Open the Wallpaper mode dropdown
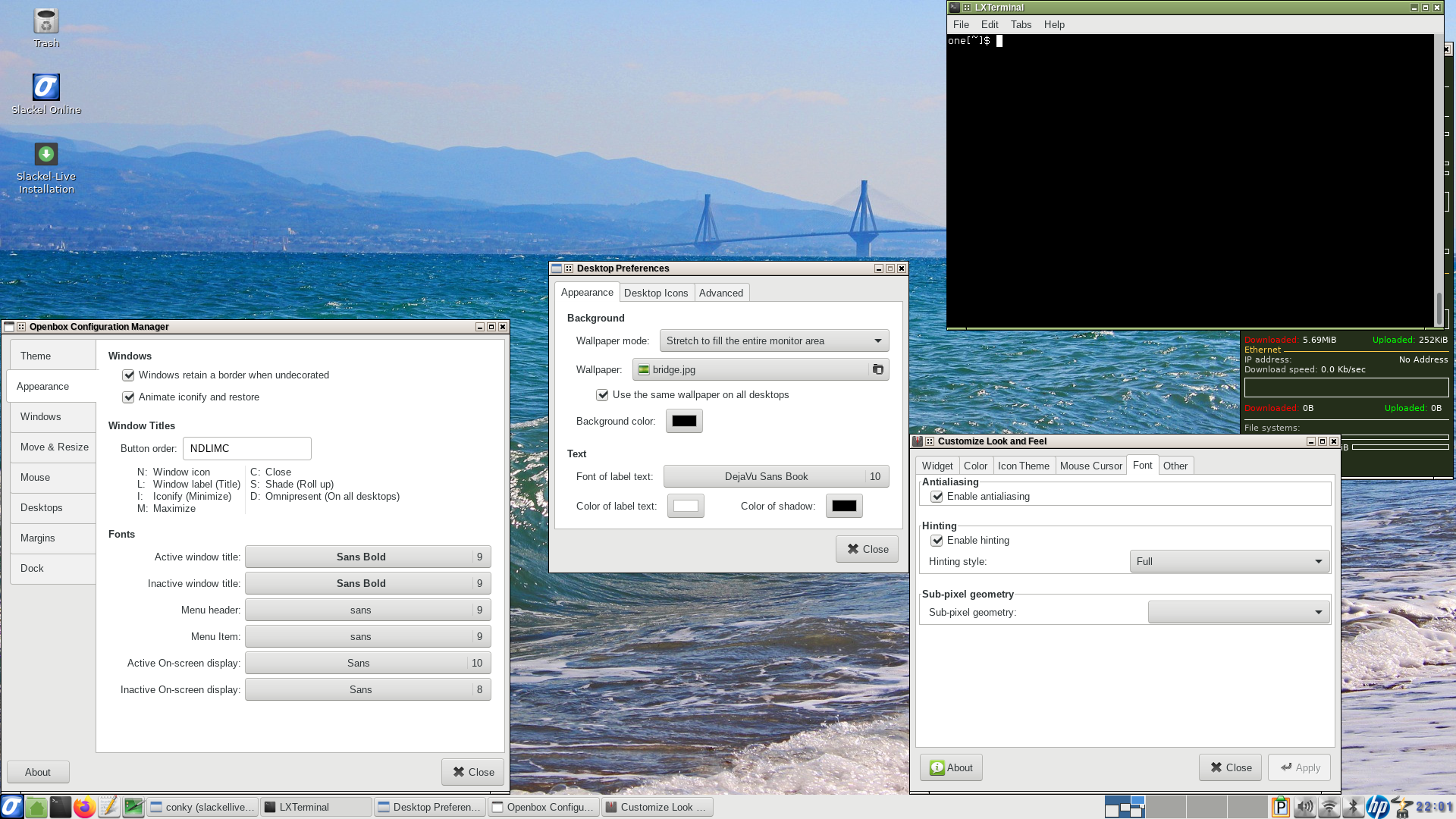The height and width of the screenshot is (819, 1456). pos(774,340)
